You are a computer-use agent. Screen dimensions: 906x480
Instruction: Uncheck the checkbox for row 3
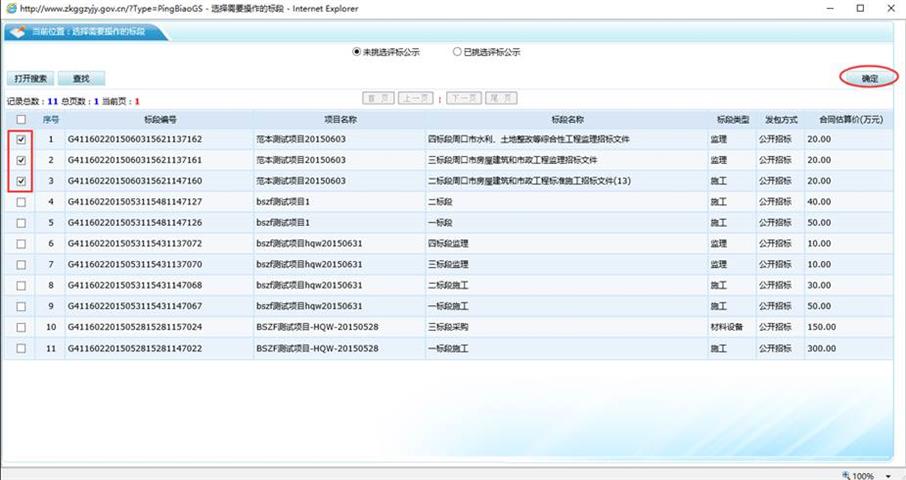21,181
